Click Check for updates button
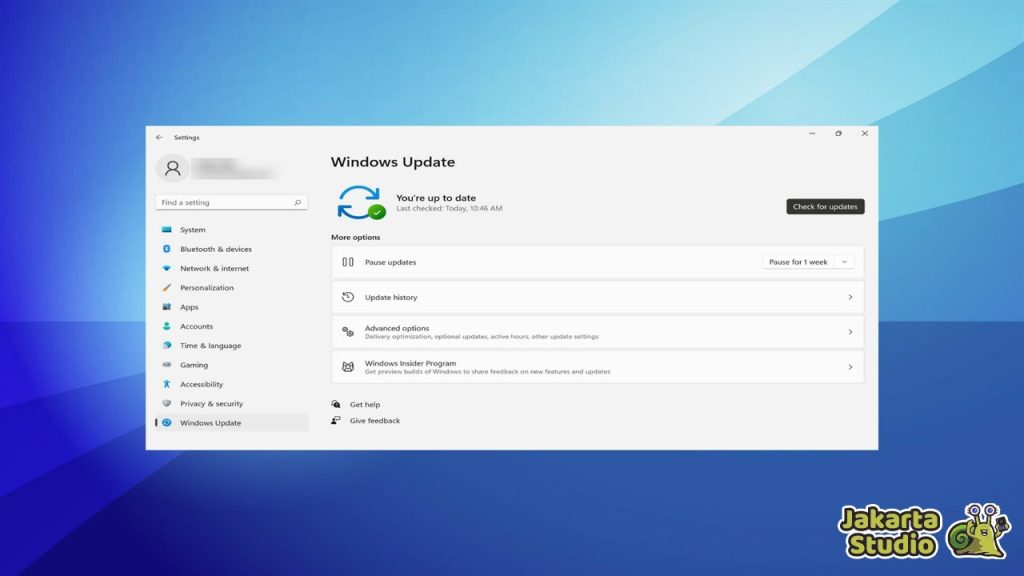1024x576 pixels. click(825, 206)
